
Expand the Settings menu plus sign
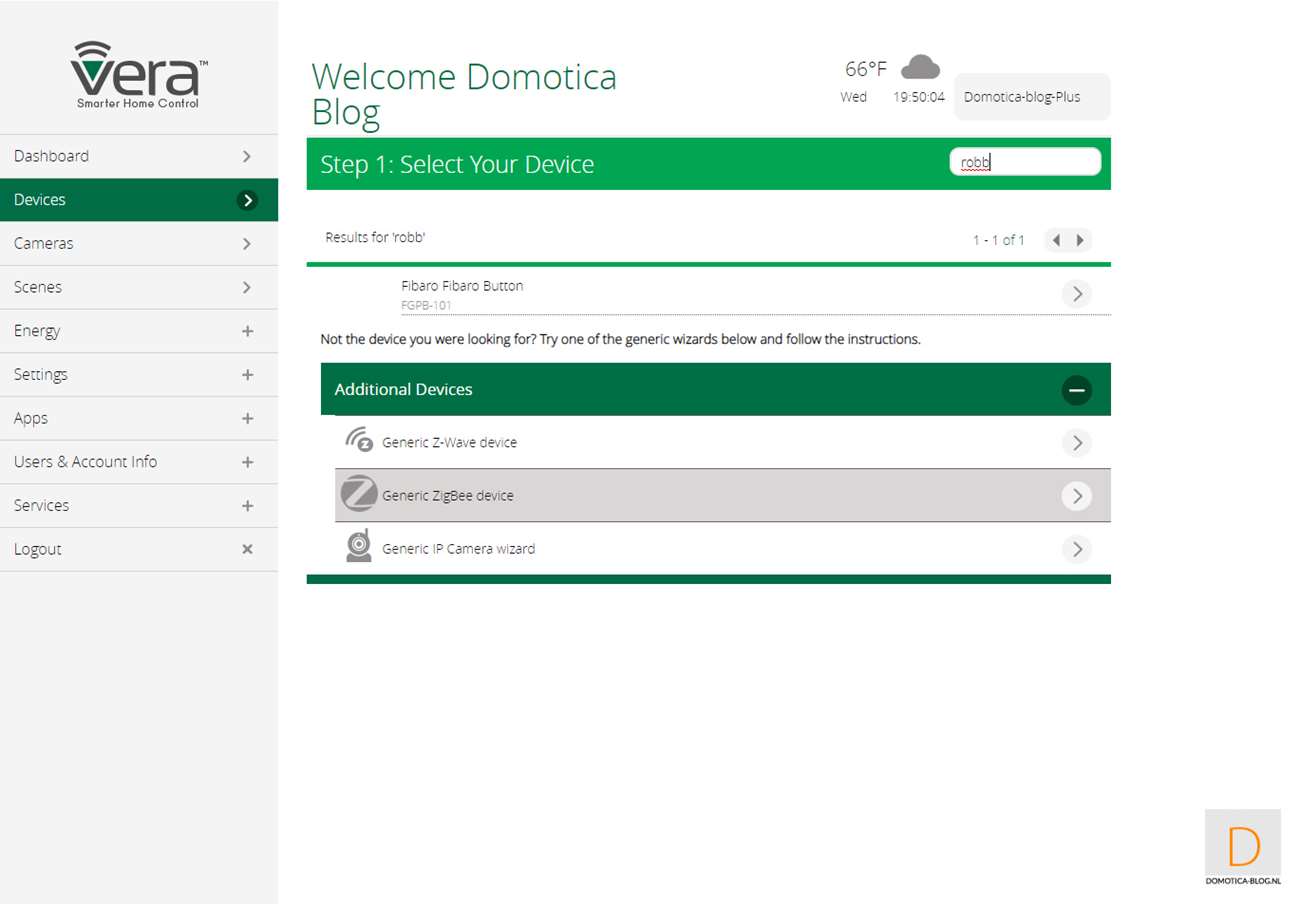pyautogui.click(x=247, y=375)
